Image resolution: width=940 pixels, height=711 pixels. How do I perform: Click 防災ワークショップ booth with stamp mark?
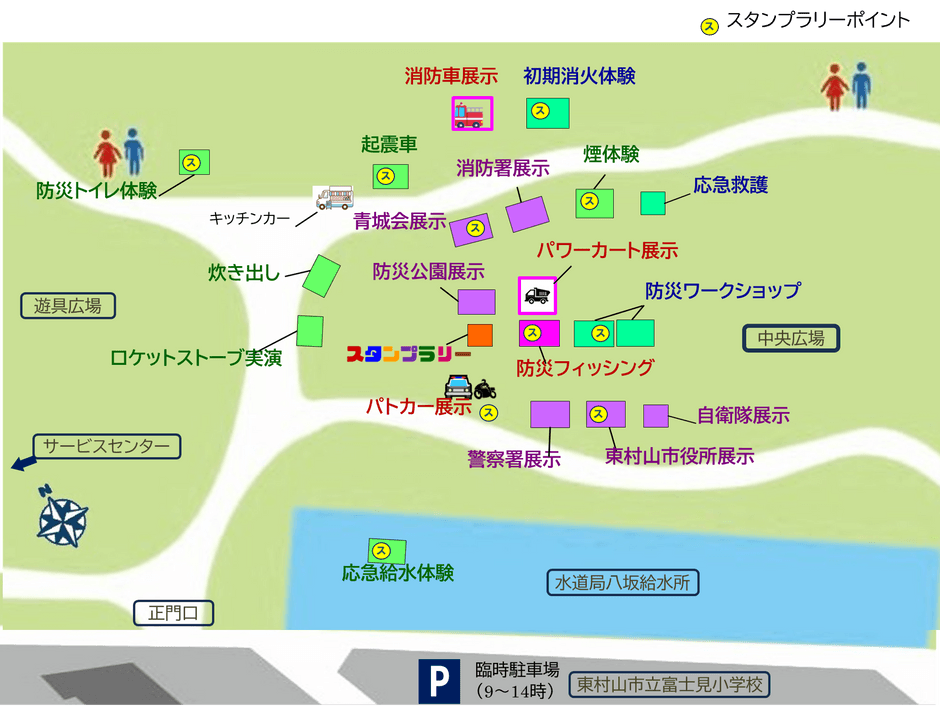[593, 333]
